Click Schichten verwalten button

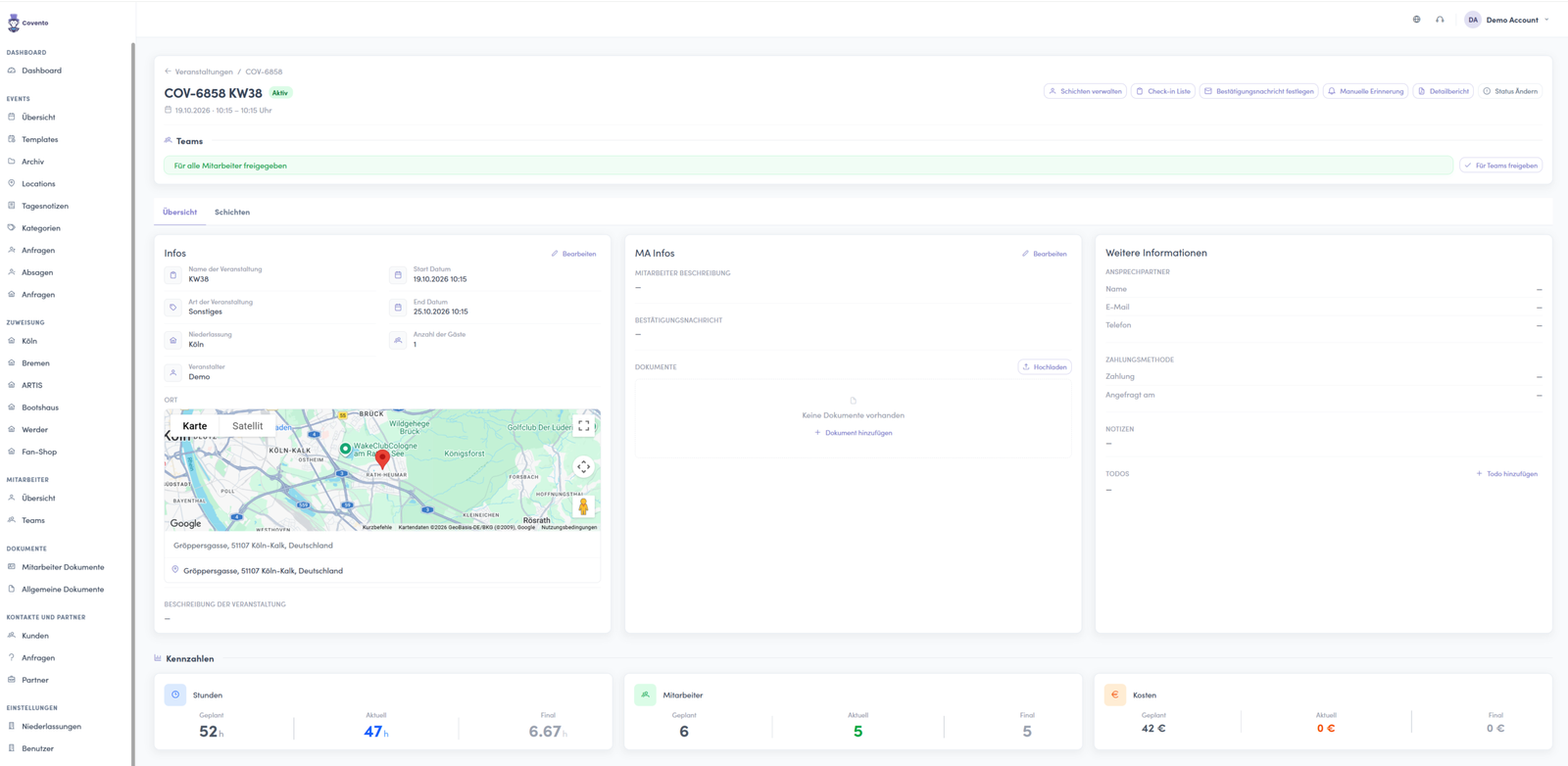coord(1085,91)
